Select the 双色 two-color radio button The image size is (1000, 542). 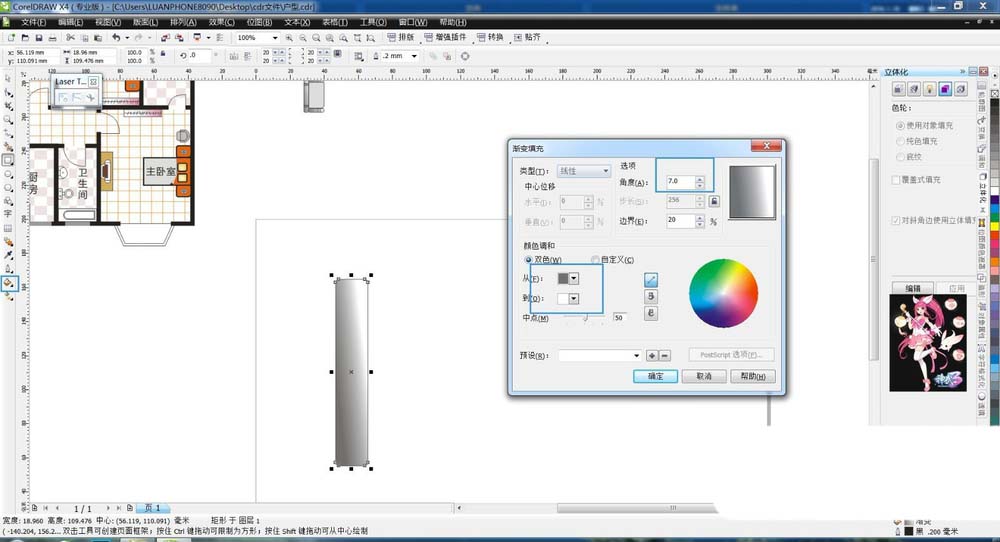point(529,260)
